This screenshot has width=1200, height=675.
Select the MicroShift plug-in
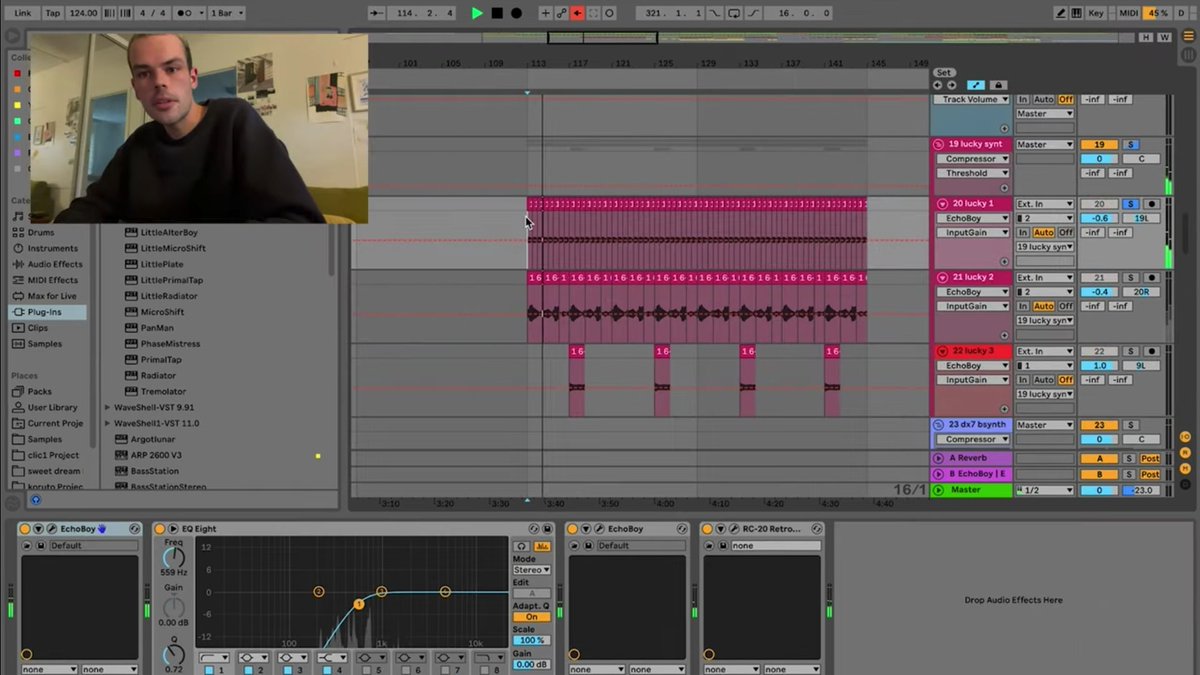point(162,312)
